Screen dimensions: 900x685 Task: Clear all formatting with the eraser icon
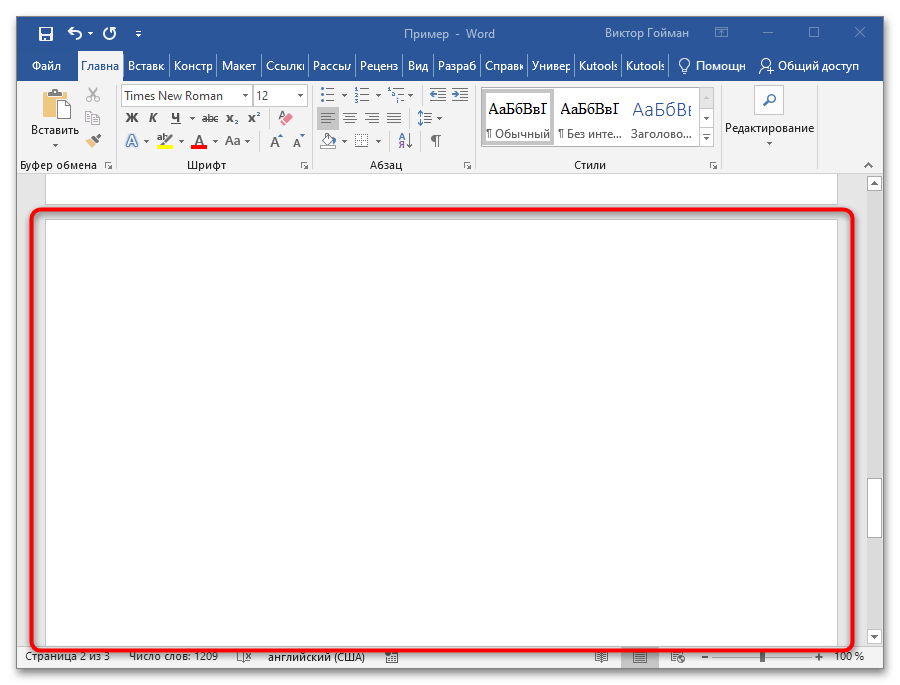(x=285, y=118)
